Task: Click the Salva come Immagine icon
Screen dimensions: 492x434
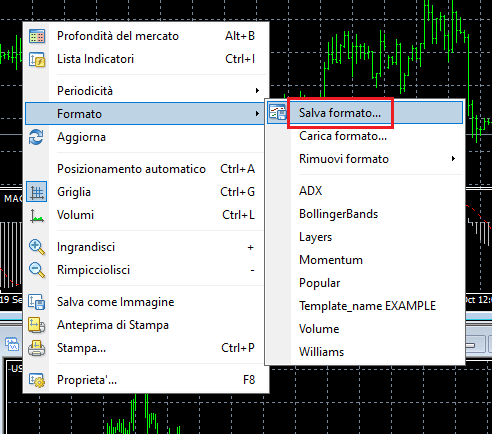Action: click(37, 302)
